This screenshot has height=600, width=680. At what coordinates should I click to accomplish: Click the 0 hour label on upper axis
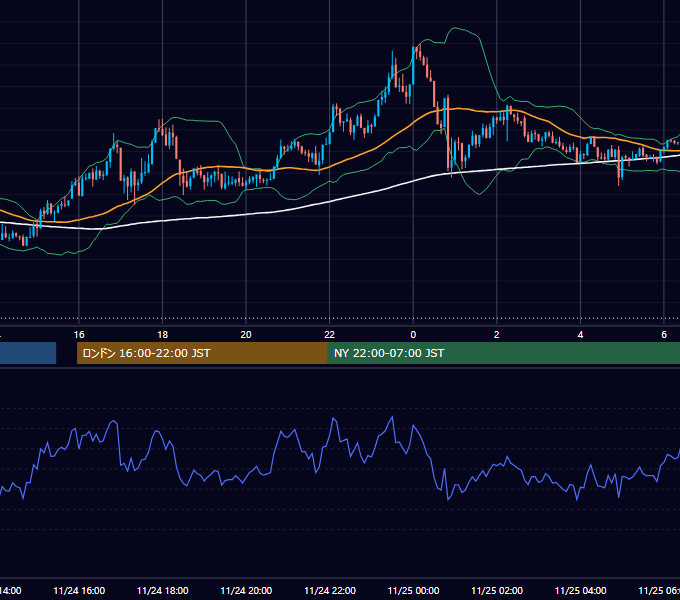coord(413,335)
